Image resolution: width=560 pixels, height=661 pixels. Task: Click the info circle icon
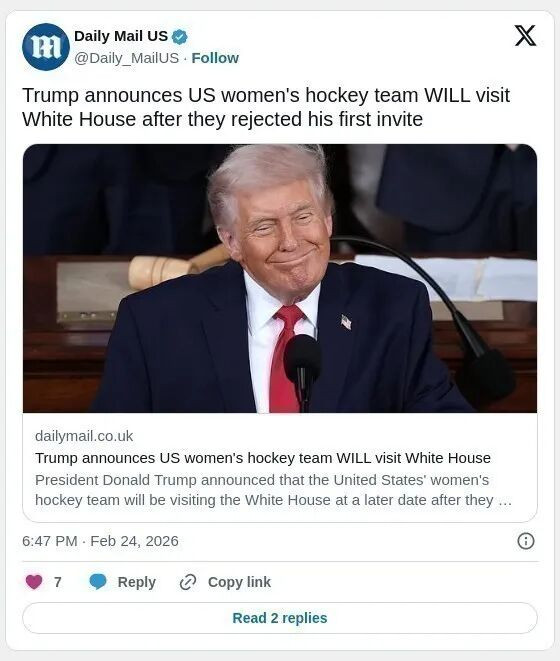(525, 541)
